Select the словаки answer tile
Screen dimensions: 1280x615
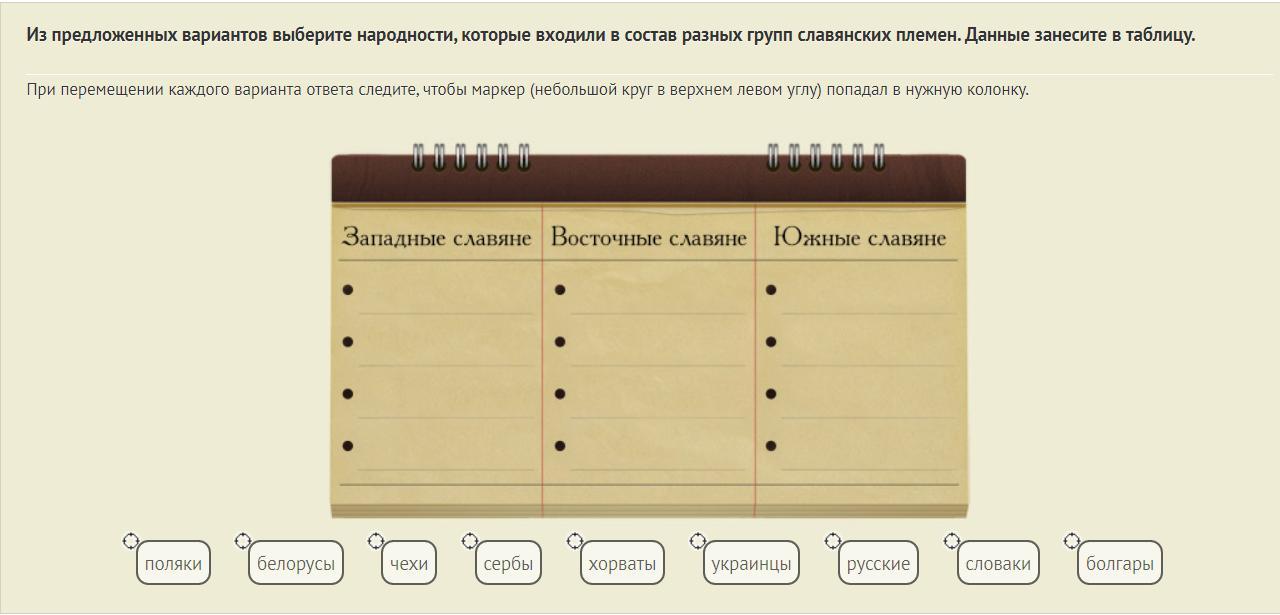click(998, 564)
